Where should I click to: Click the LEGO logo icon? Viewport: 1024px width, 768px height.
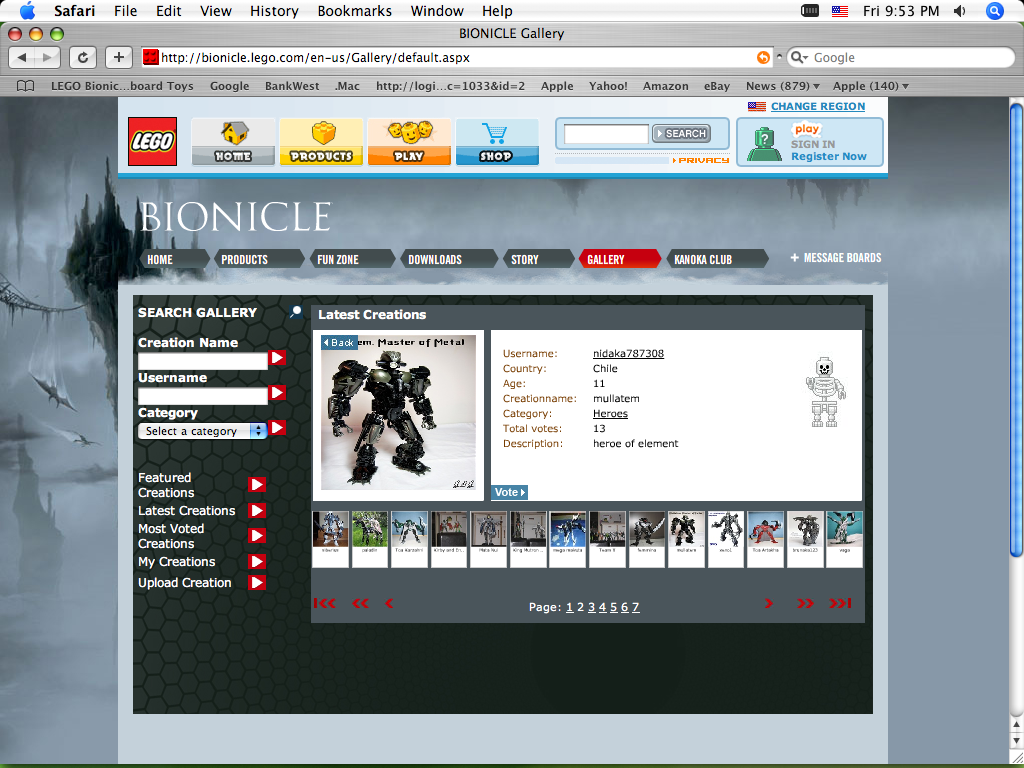point(152,141)
